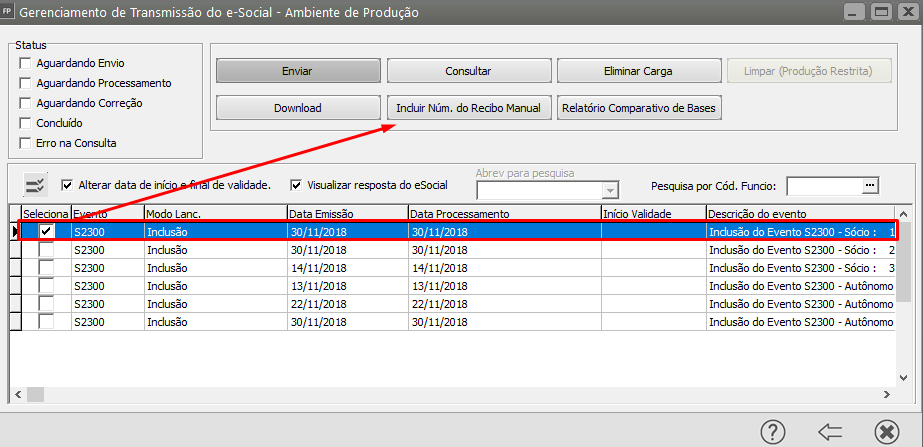Click the row indicator arrow of first row
The width and height of the screenshot is (923, 447).
(x=15, y=232)
